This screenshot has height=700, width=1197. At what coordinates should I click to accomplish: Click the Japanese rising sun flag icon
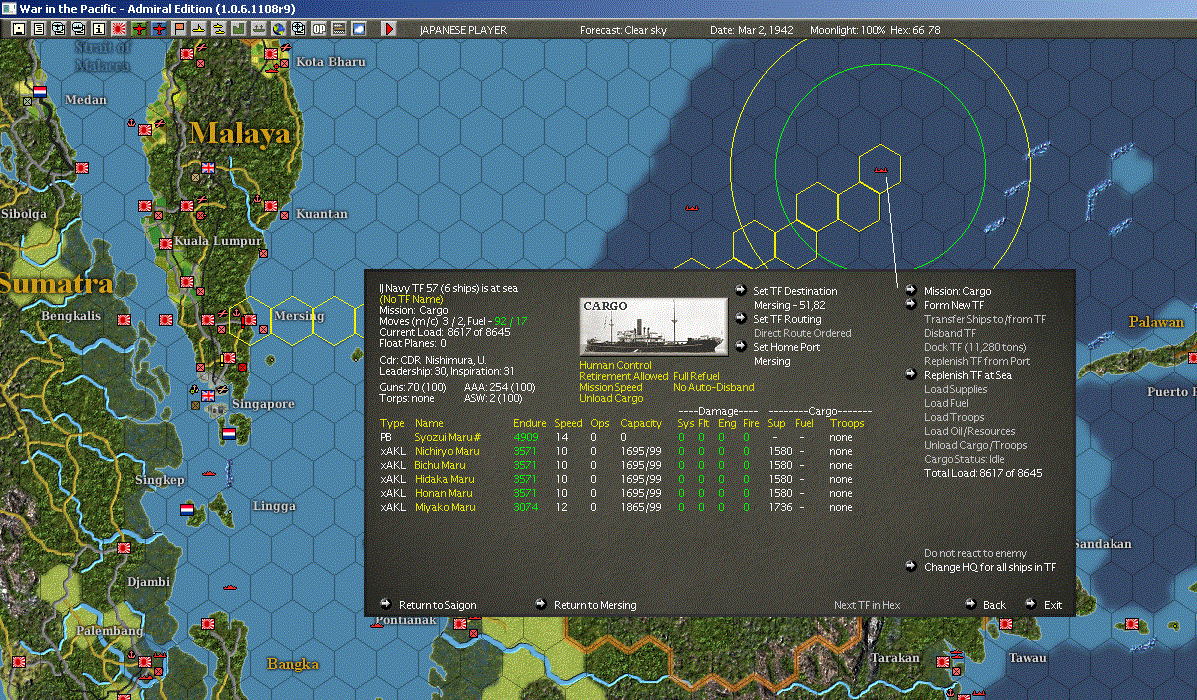(x=119, y=29)
